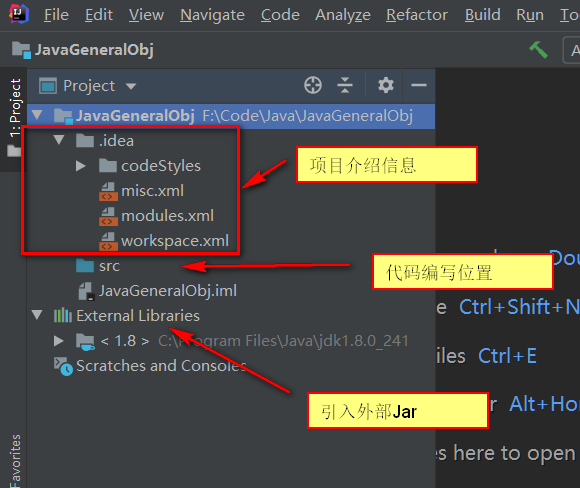This screenshot has height=488, width=580.
Task: Open the View menu
Action: click(146, 15)
